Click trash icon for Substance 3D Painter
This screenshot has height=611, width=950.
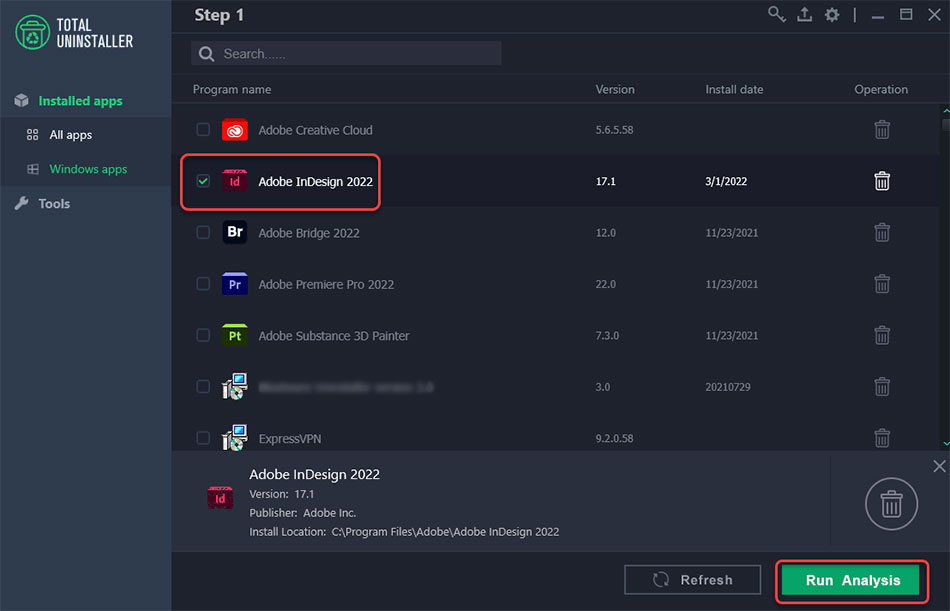tap(882, 335)
